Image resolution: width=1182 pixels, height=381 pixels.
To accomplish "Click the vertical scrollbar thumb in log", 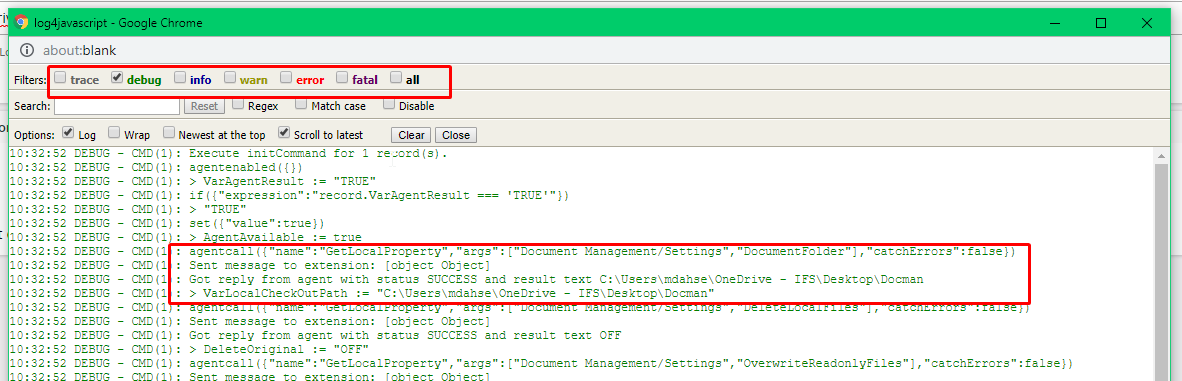I will coord(1162,272).
